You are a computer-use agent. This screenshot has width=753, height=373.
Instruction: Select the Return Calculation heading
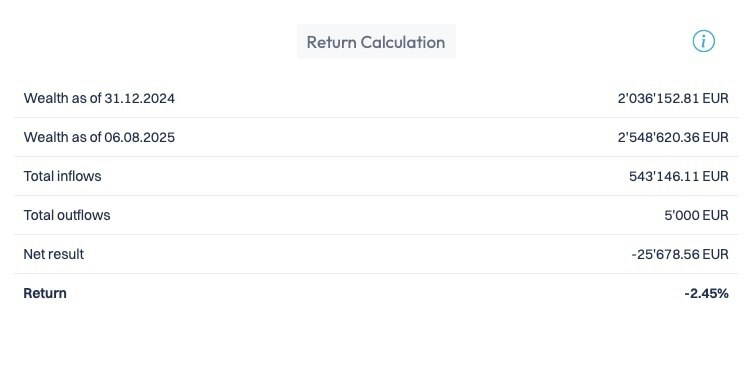click(x=376, y=42)
